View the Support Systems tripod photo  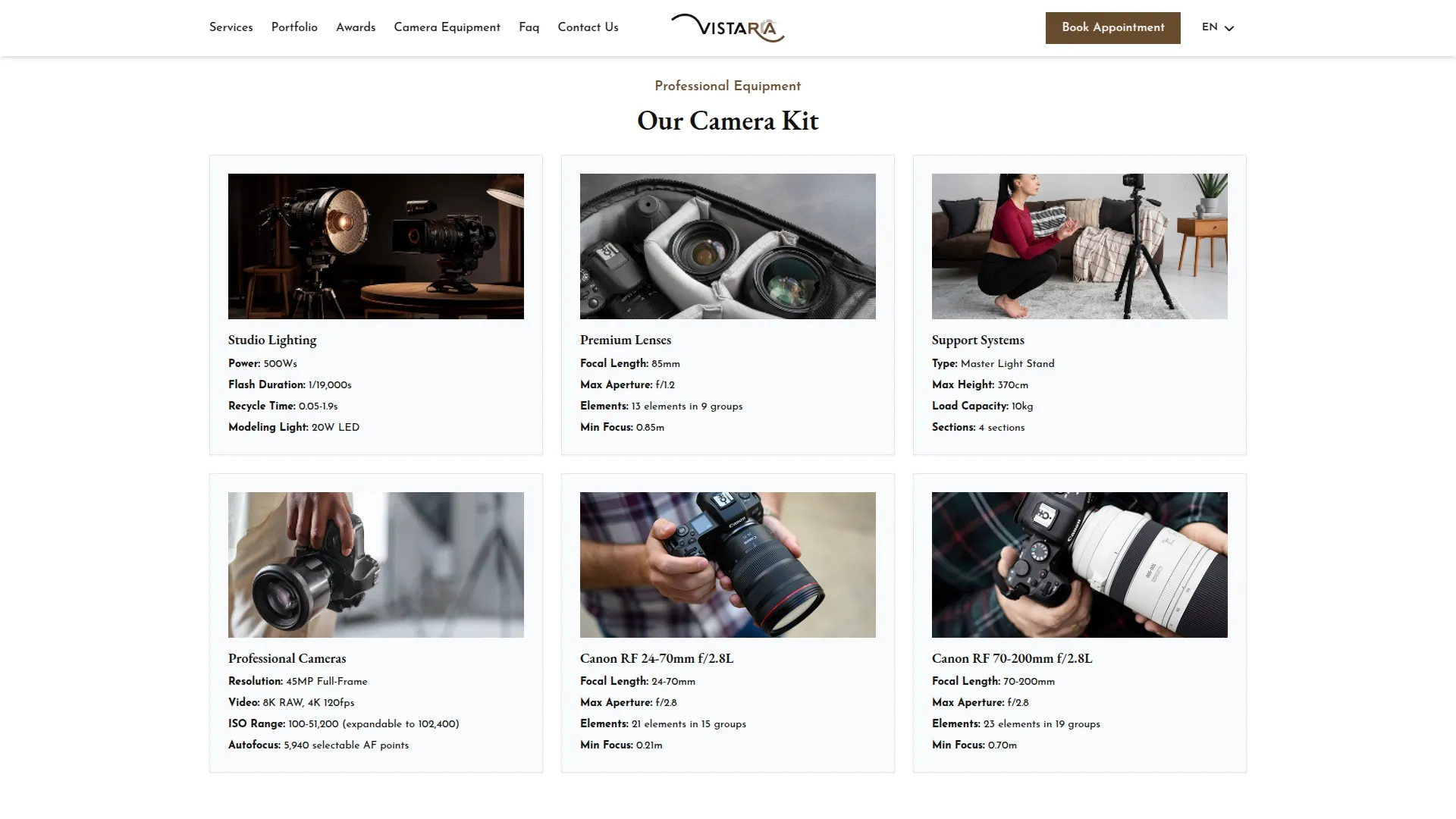click(1080, 246)
